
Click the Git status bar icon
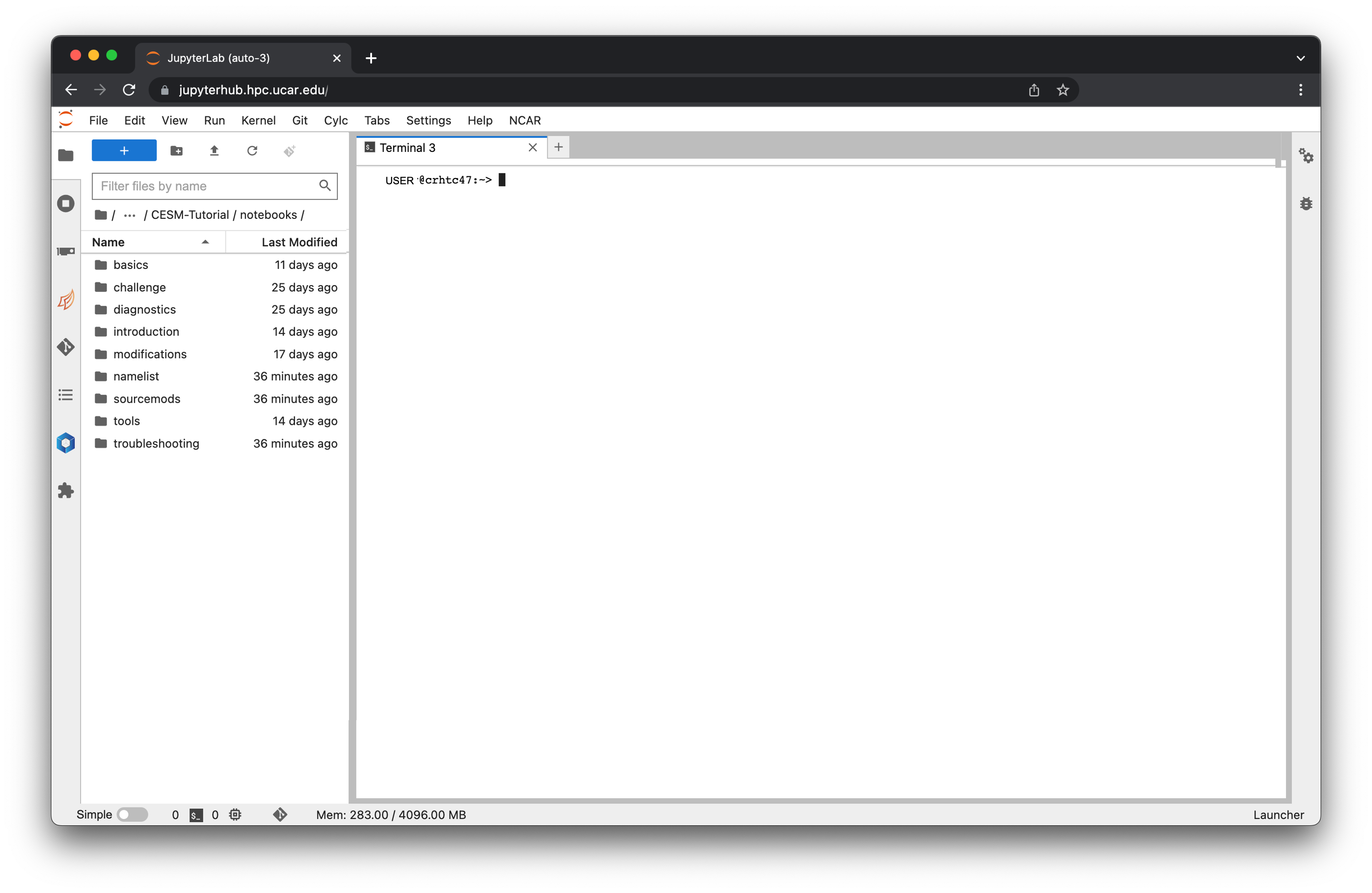coord(280,815)
